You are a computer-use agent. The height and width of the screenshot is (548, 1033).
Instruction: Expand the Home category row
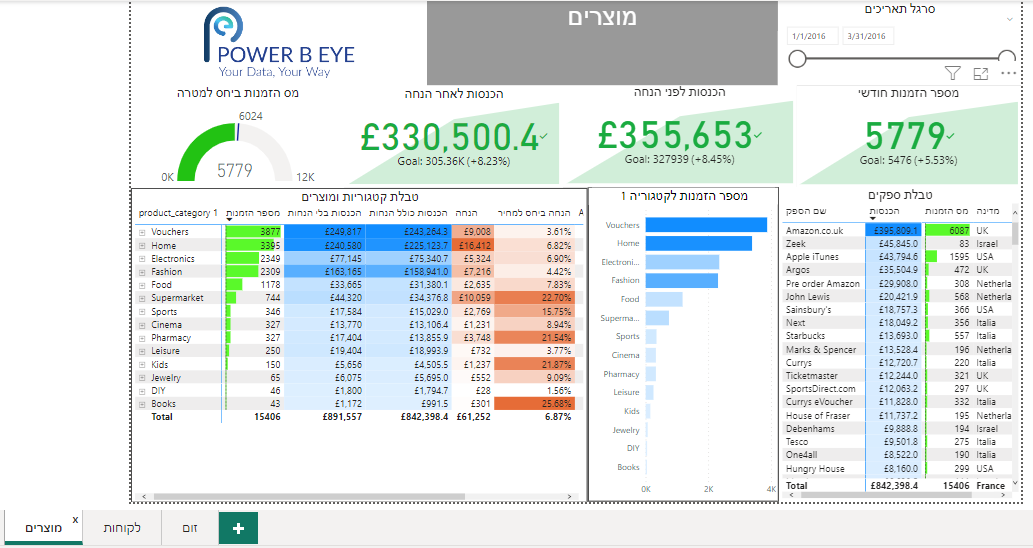(x=142, y=246)
